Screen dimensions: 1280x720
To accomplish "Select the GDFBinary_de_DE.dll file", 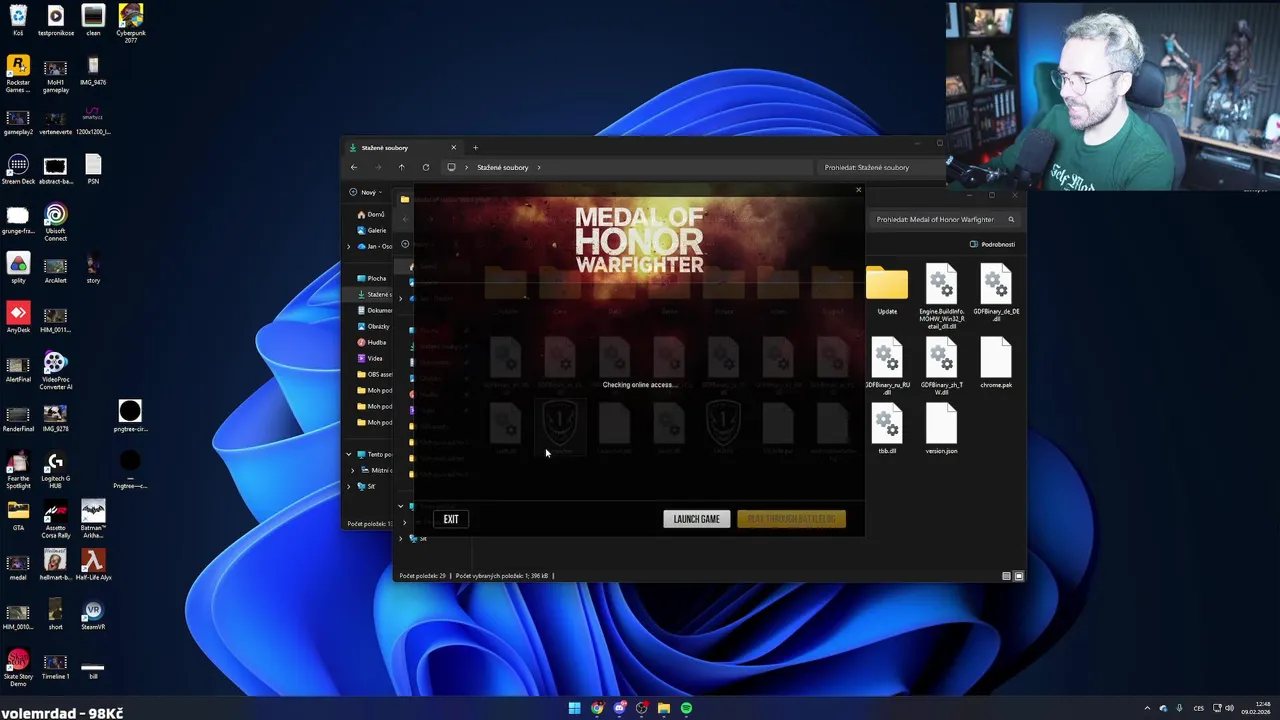I will tap(996, 293).
